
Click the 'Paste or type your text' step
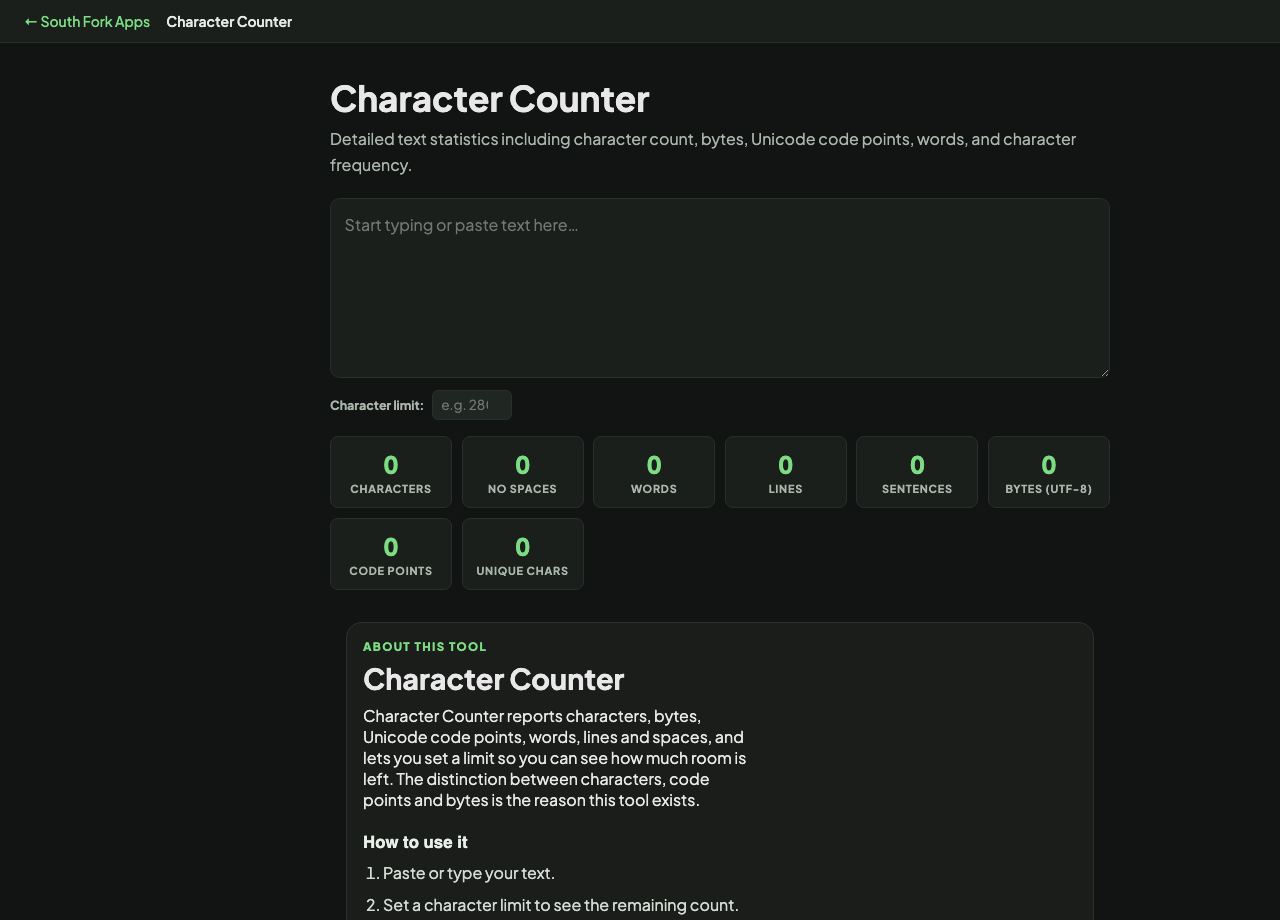tap(469, 873)
